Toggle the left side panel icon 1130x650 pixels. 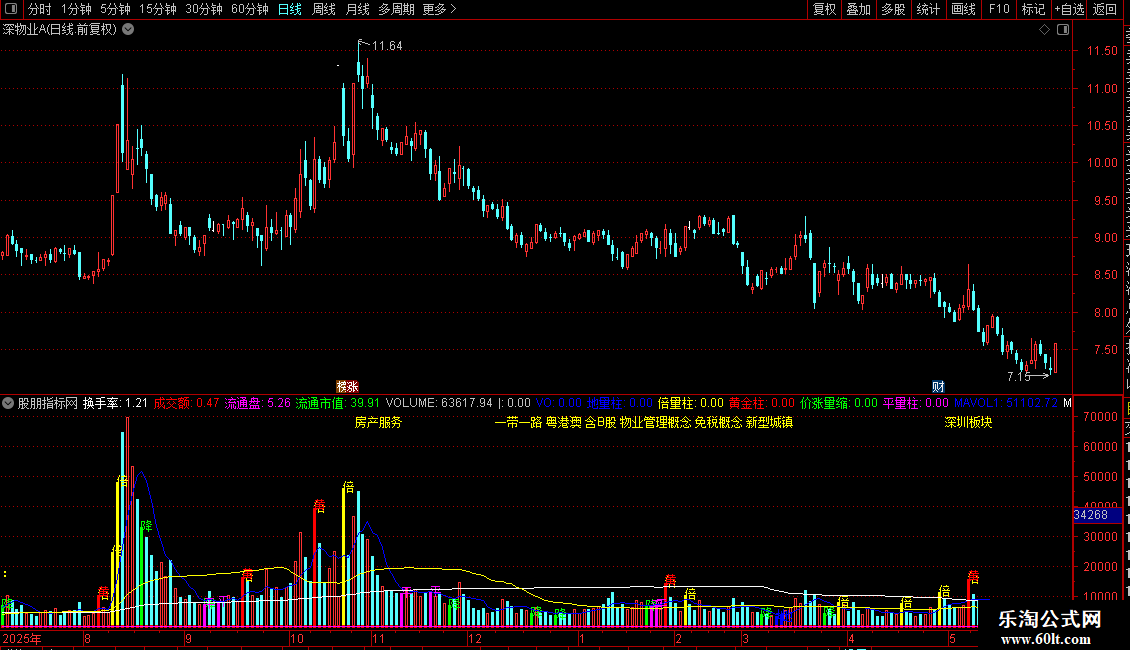coord(11,9)
